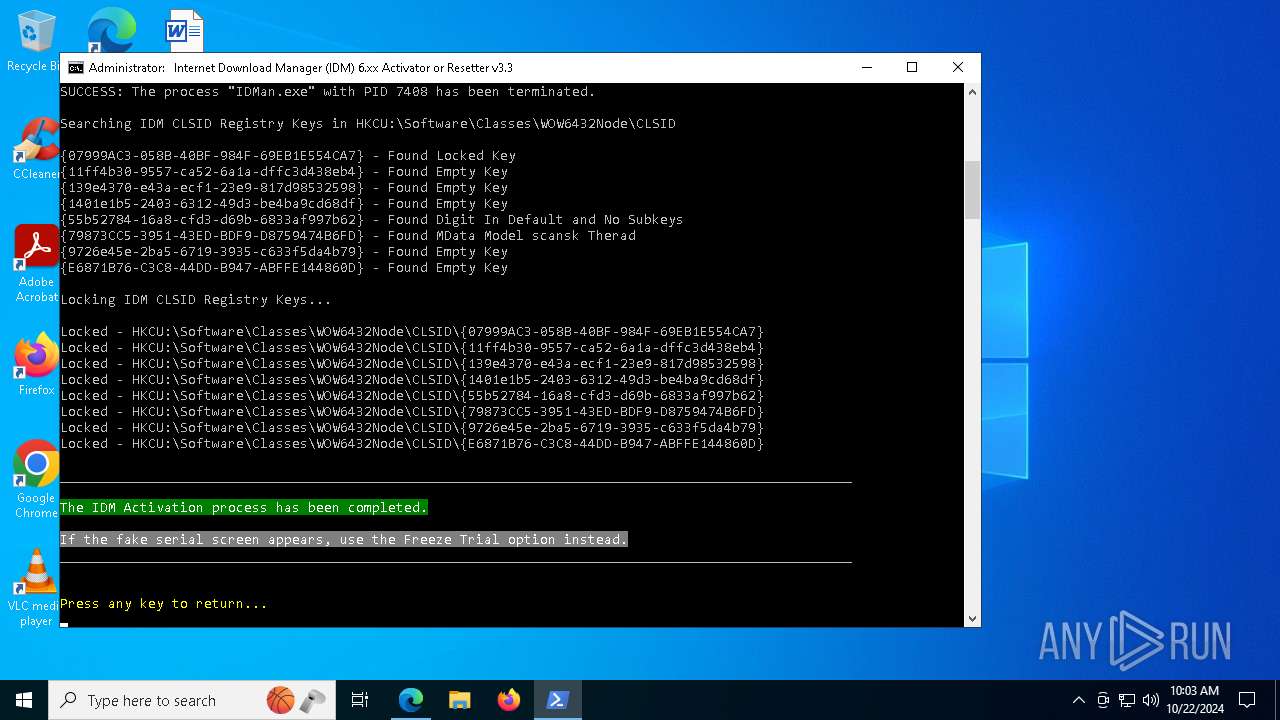Click the Locked line for {79873CC5

412,412
